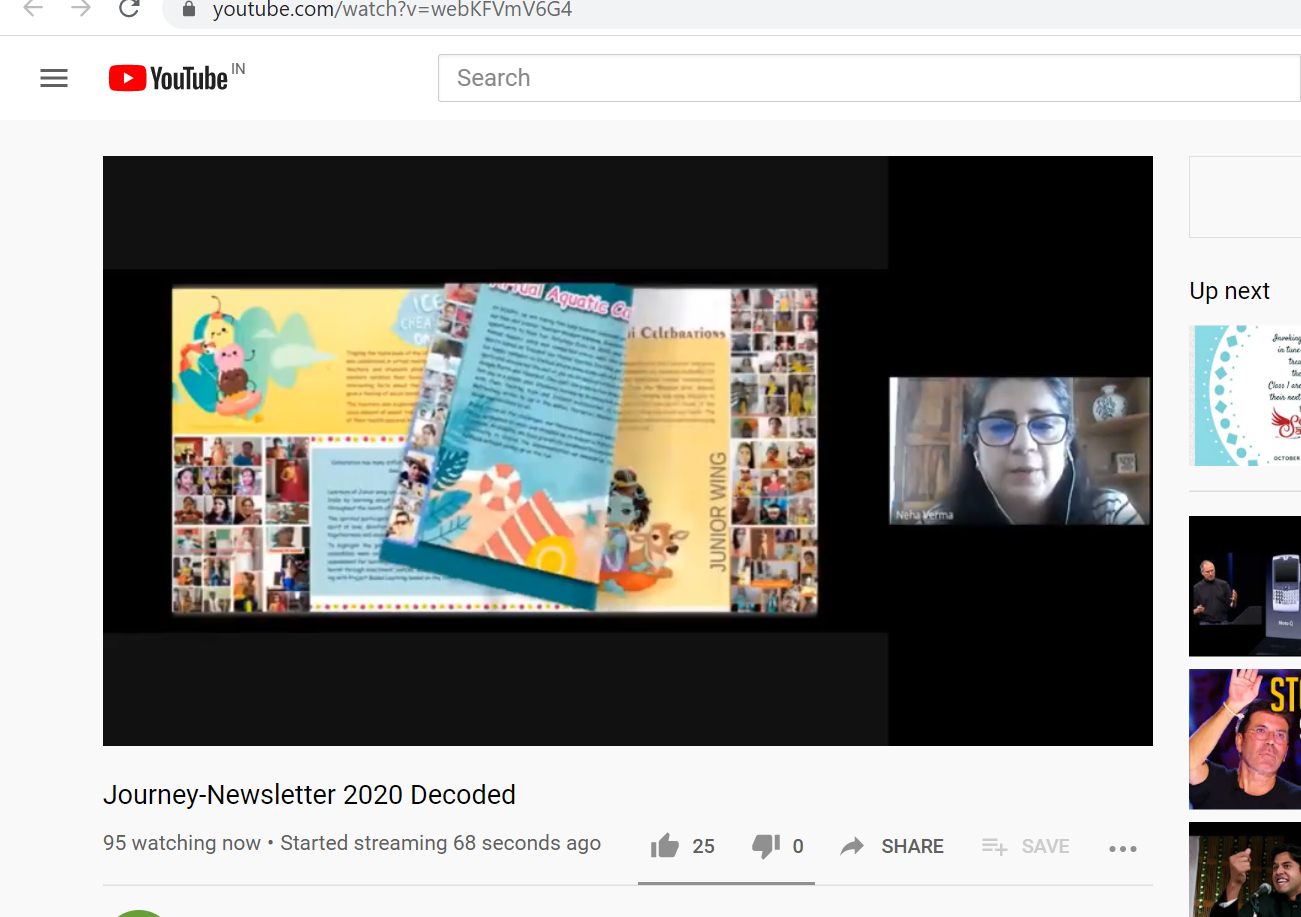
Task: Reload the page with the browser refresh icon
Action: click(x=129, y=10)
